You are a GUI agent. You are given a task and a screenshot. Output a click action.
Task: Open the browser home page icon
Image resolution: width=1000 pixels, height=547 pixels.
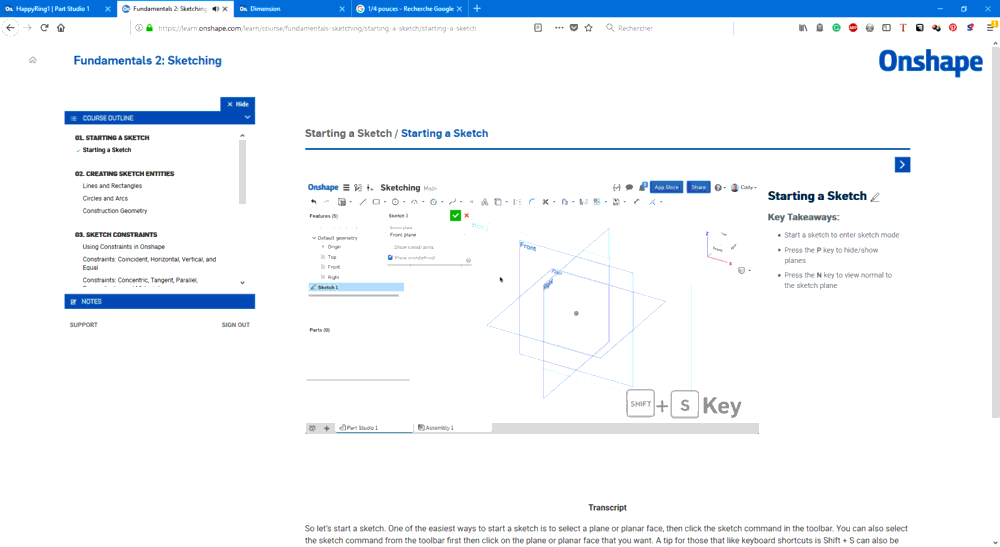tap(61, 27)
